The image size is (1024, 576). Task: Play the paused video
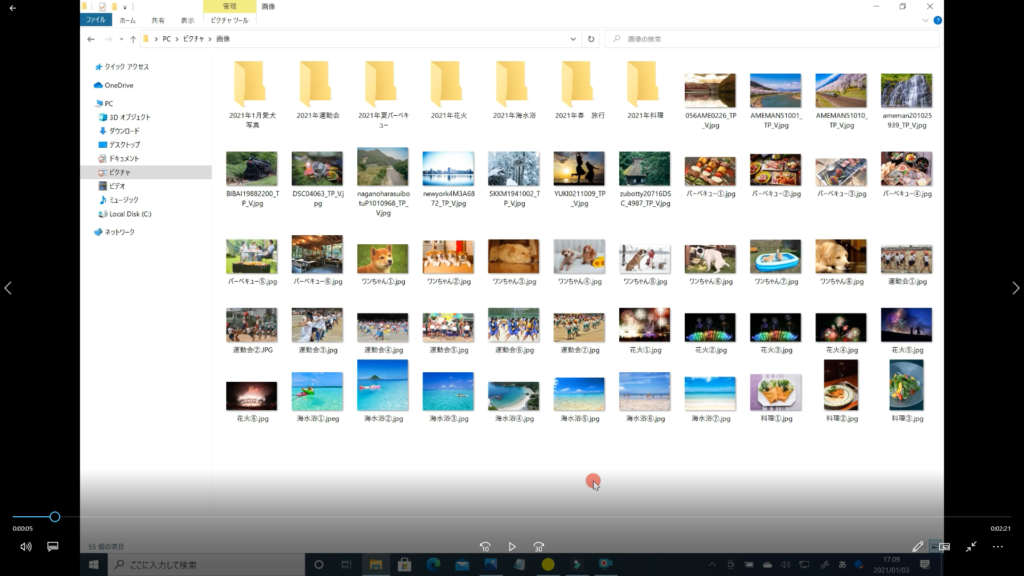[x=512, y=547]
